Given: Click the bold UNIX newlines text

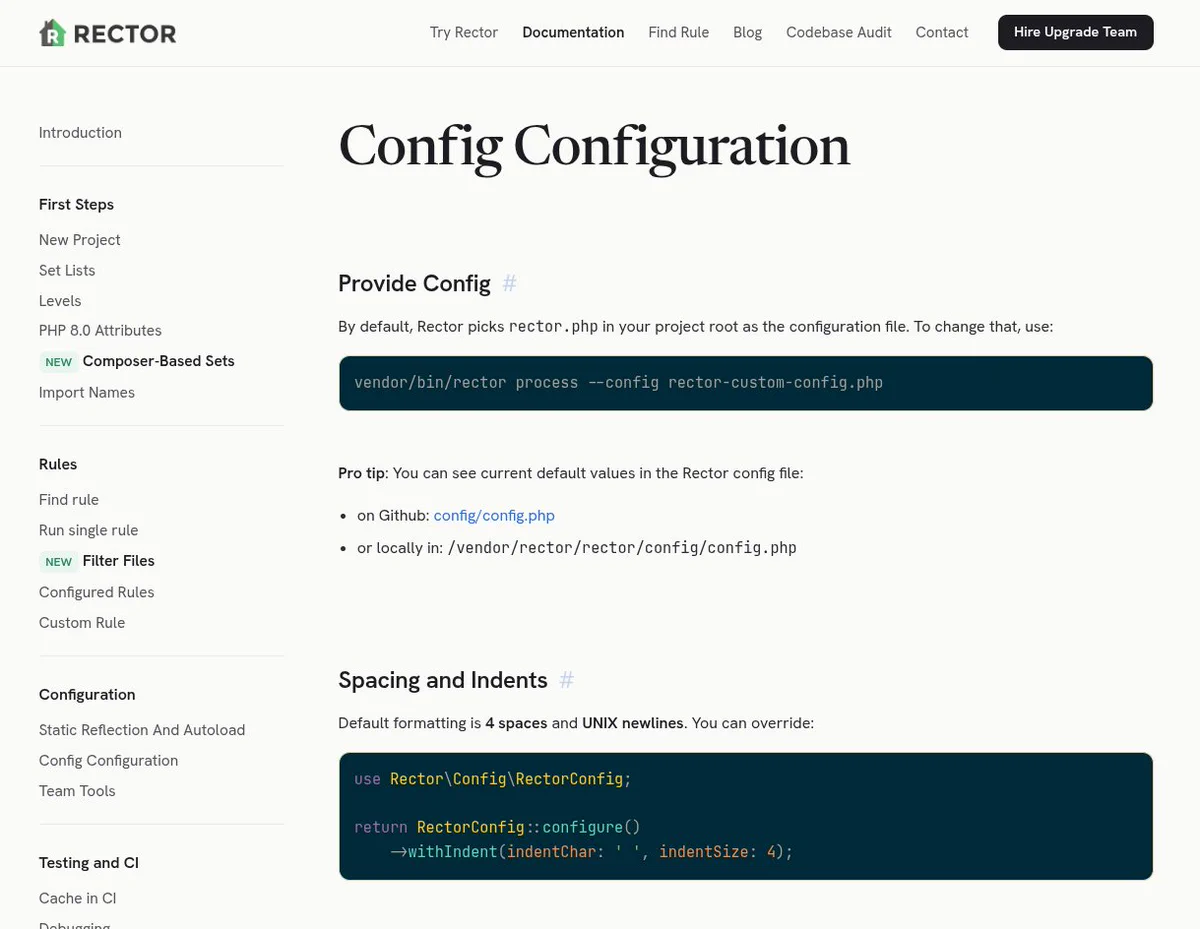Looking at the screenshot, I should [633, 723].
